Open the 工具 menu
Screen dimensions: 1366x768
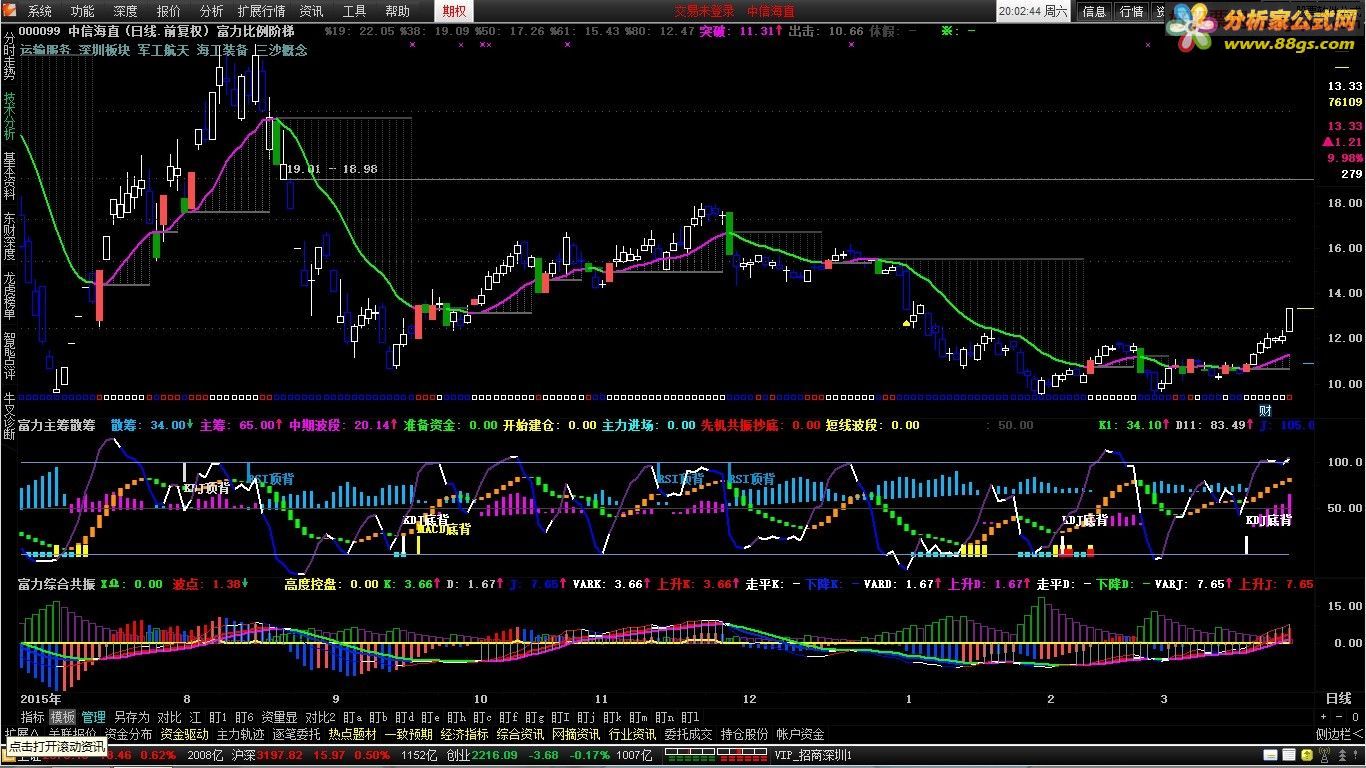(x=354, y=12)
